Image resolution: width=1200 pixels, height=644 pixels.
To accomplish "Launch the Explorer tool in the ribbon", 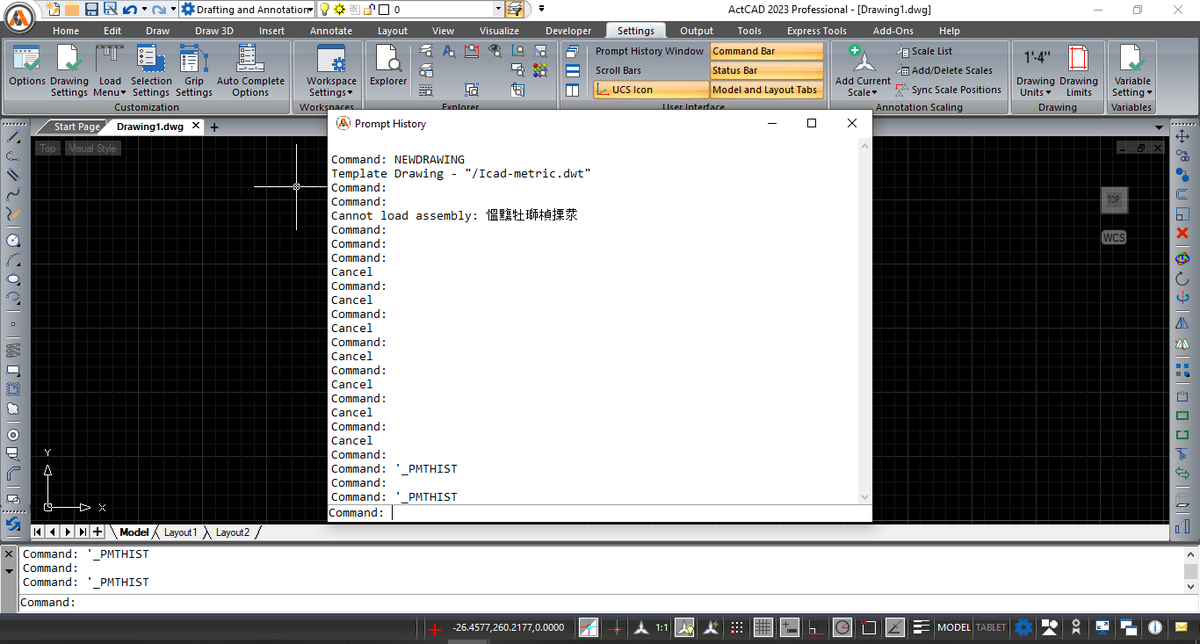I will 388,65.
